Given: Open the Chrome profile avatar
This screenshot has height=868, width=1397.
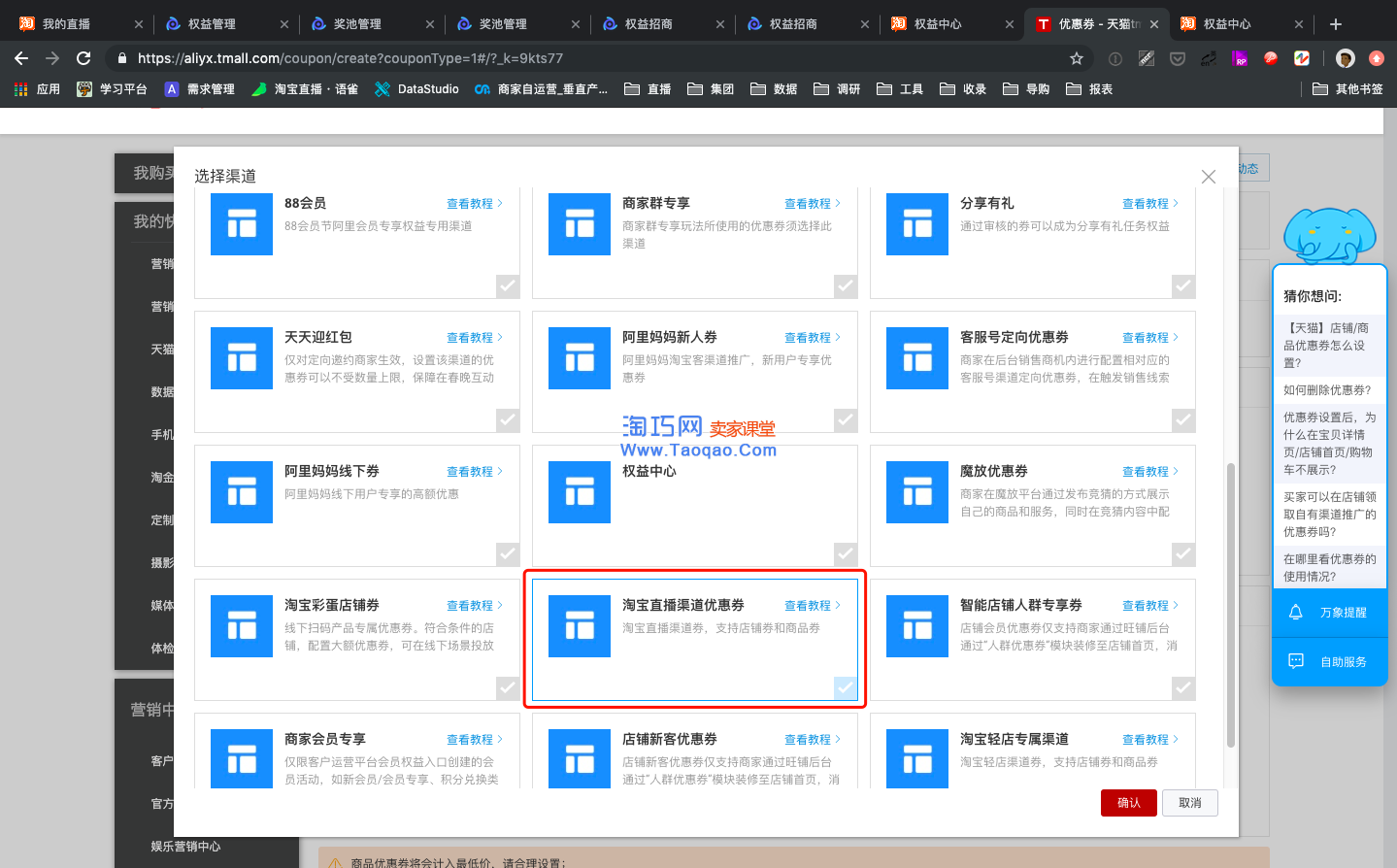Looking at the screenshot, I should click(1346, 58).
